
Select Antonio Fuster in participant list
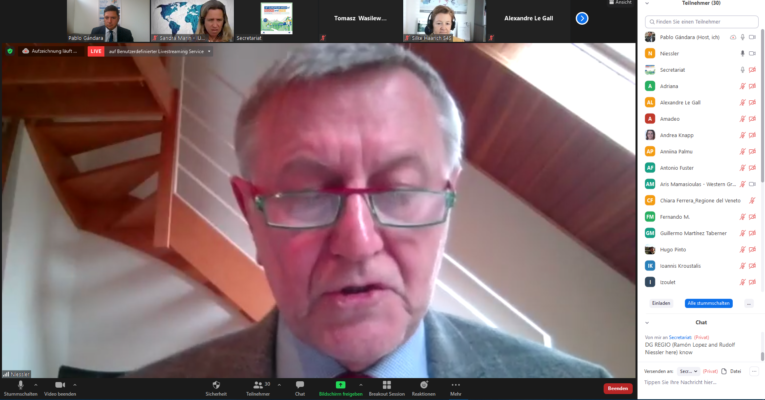click(x=701, y=168)
